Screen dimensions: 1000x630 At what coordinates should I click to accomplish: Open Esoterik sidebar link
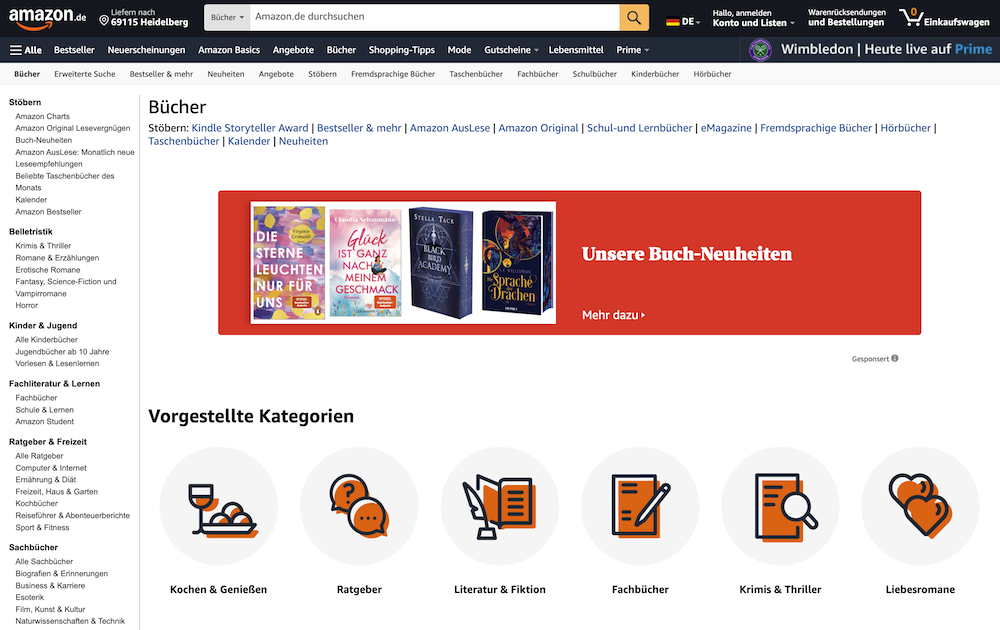coord(30,597)
